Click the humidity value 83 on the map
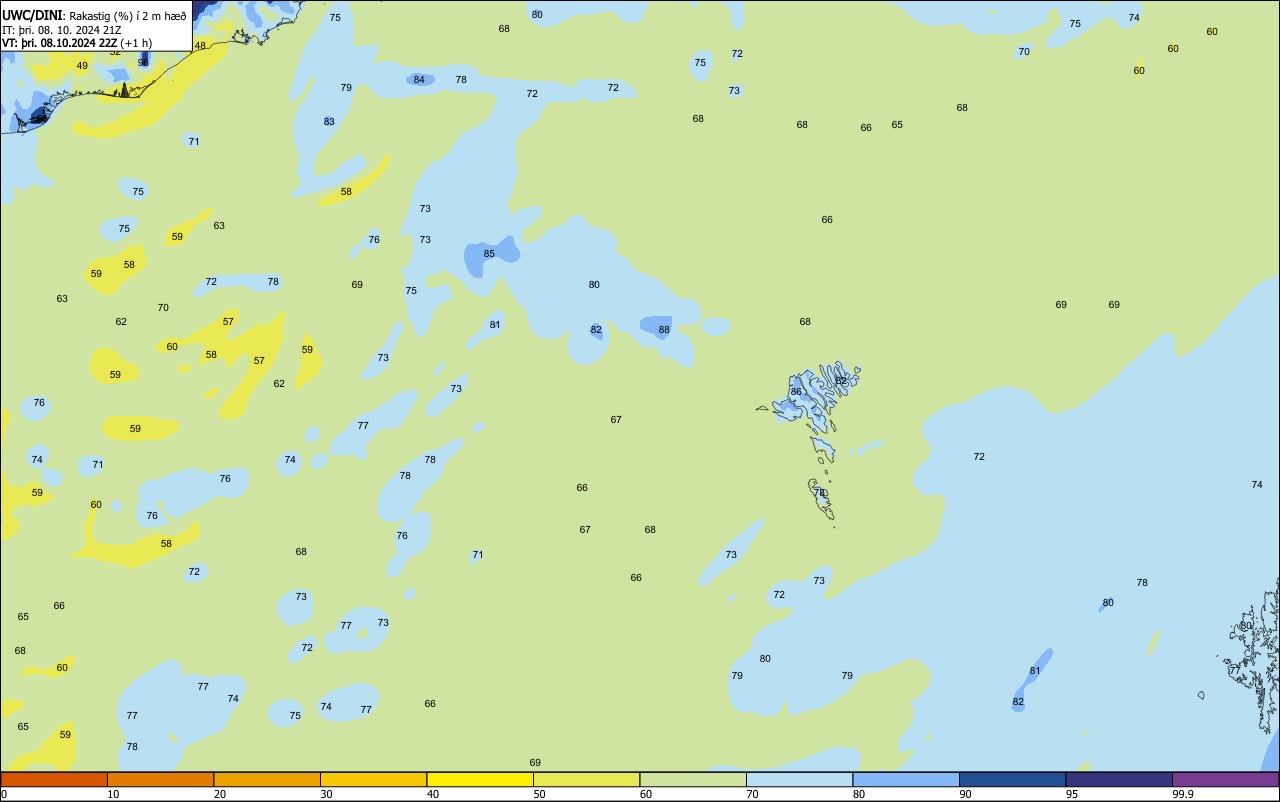Image resolution: width=1280 pixels, height=802 pixels. point(329,122)
